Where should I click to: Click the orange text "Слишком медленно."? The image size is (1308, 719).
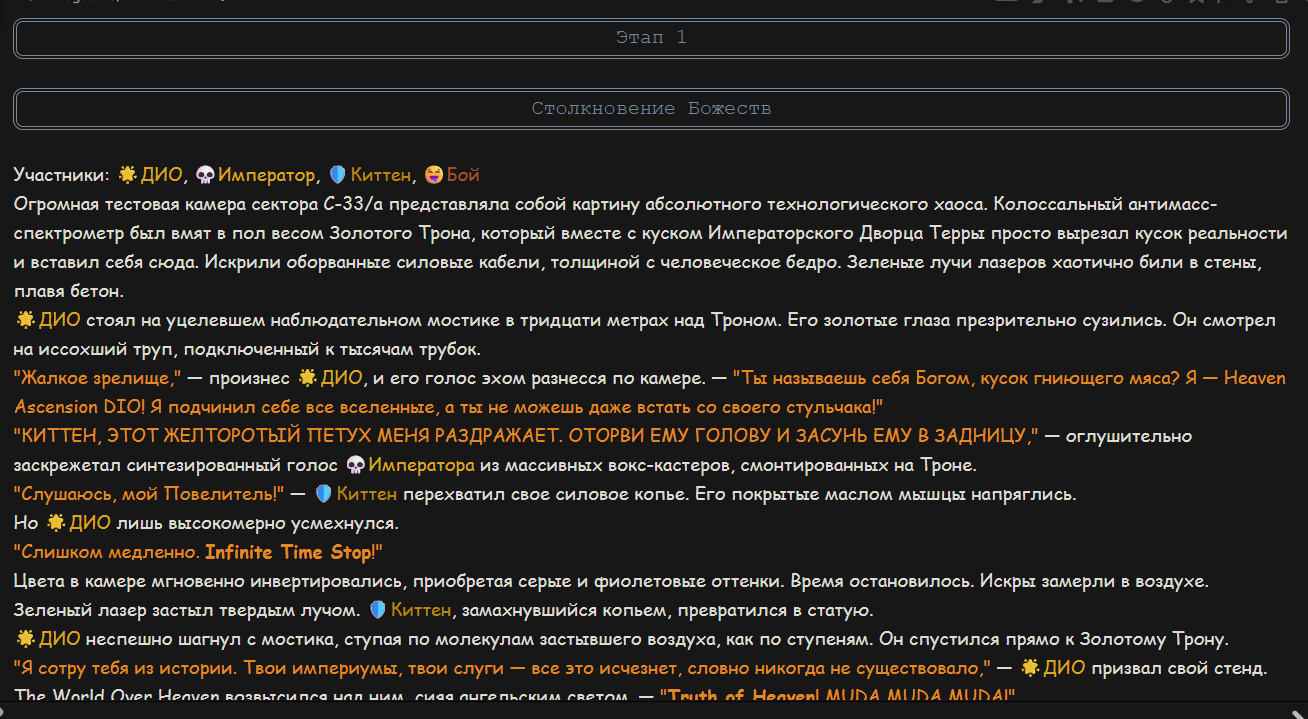coord(107,552)
